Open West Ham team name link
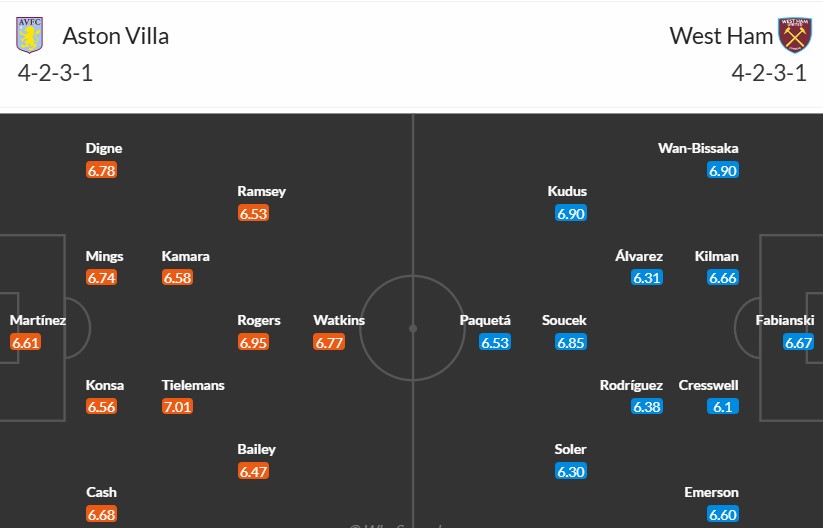 (x=721, y=36)
